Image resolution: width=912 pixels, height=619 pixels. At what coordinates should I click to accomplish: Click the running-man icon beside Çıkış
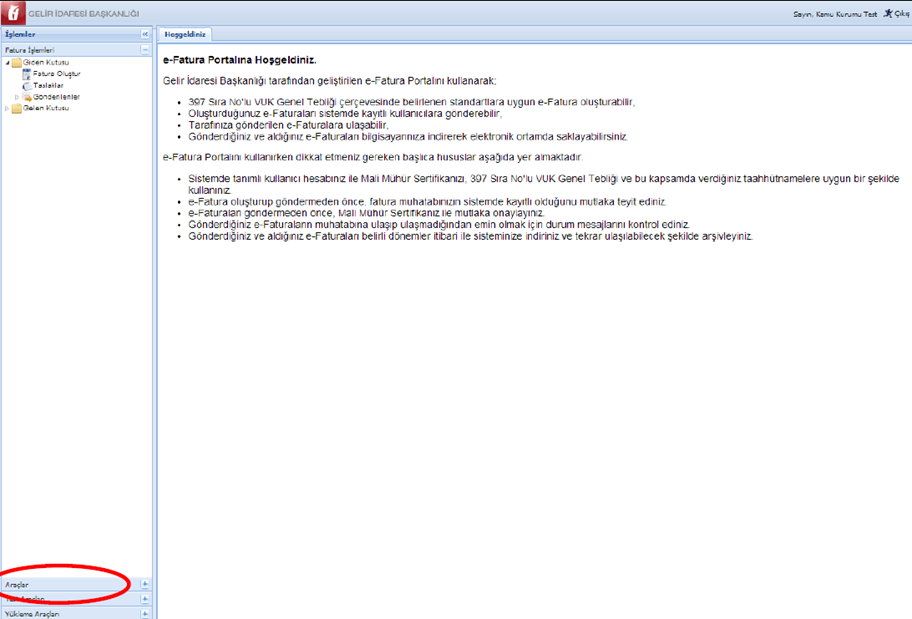pos(886,15)
